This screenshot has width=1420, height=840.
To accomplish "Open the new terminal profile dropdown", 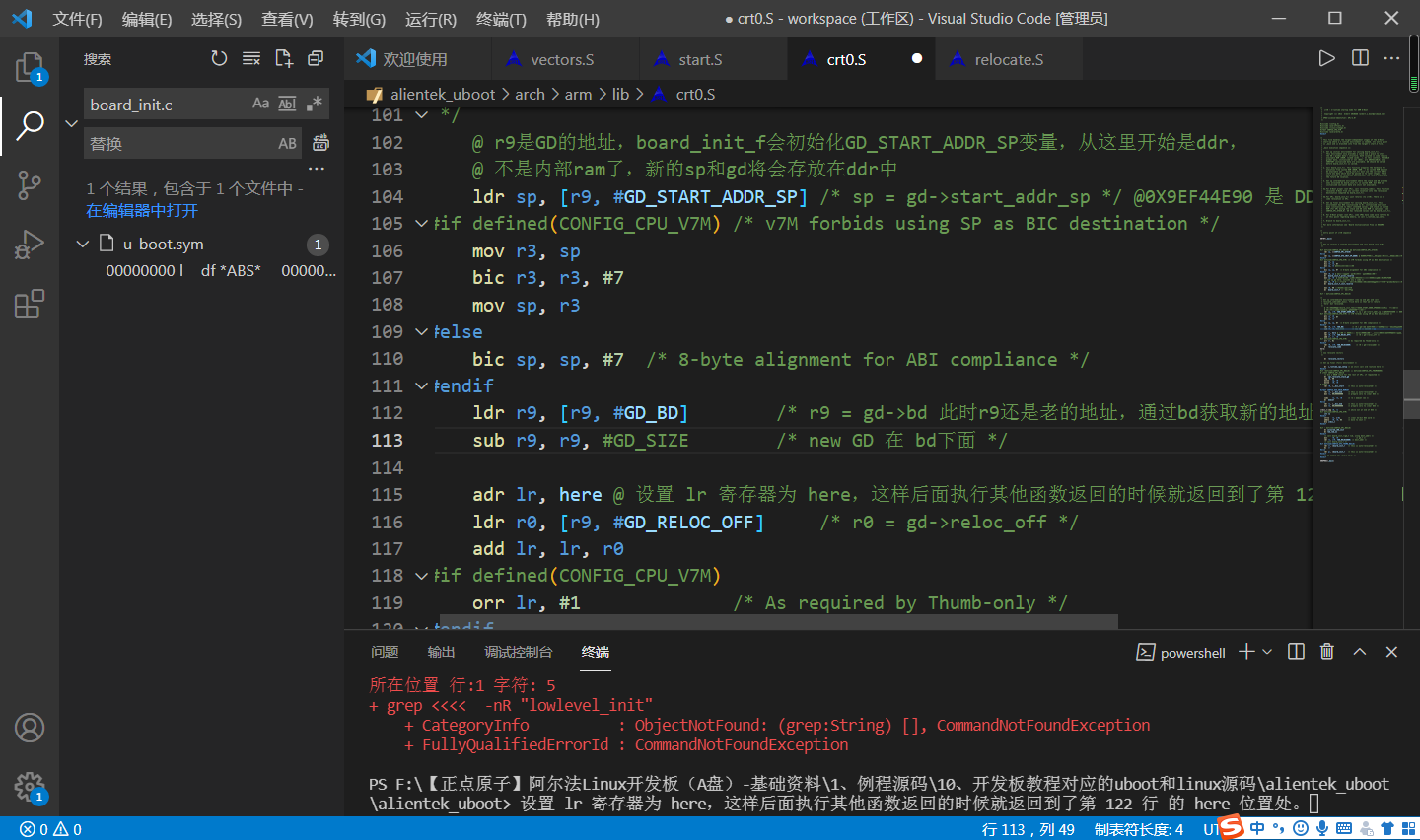I will [1267, 652].
